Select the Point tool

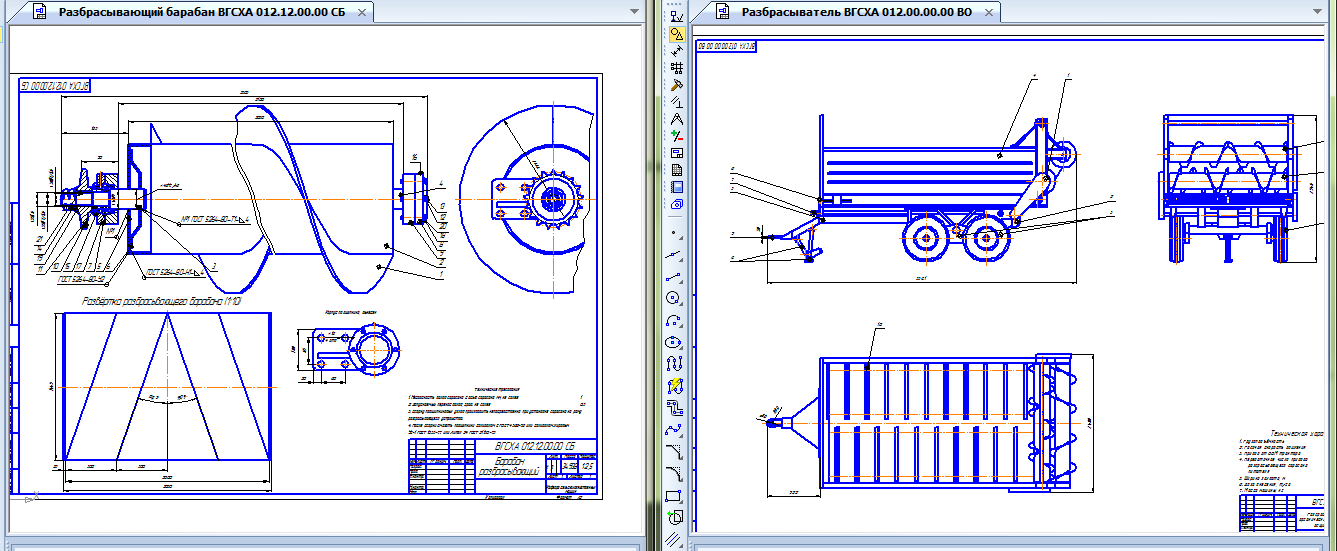tap(675, 232)
